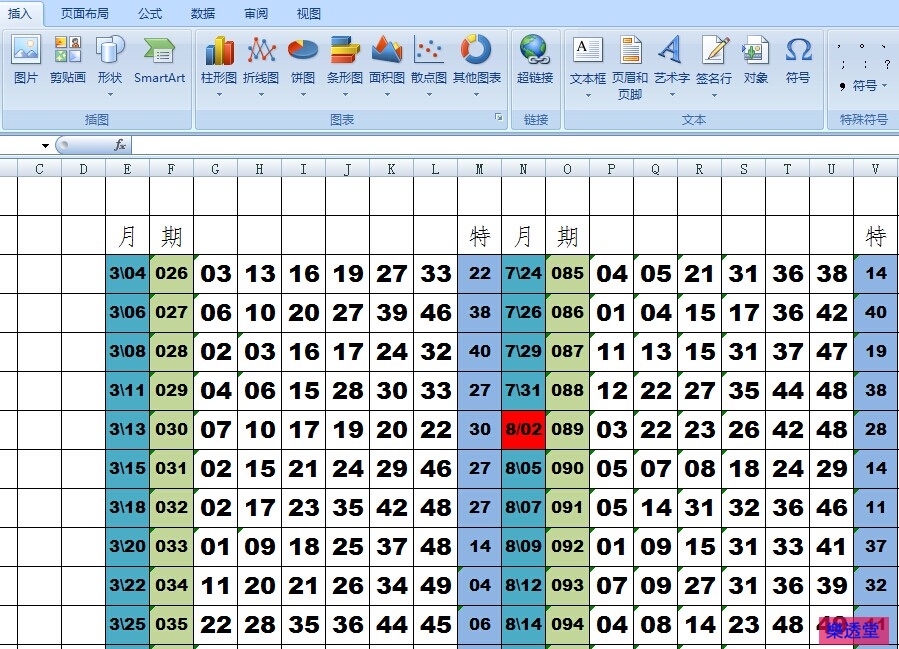Switch to the 公式 tab
This screenshot has width=899, height=649.
pos(150,13)
